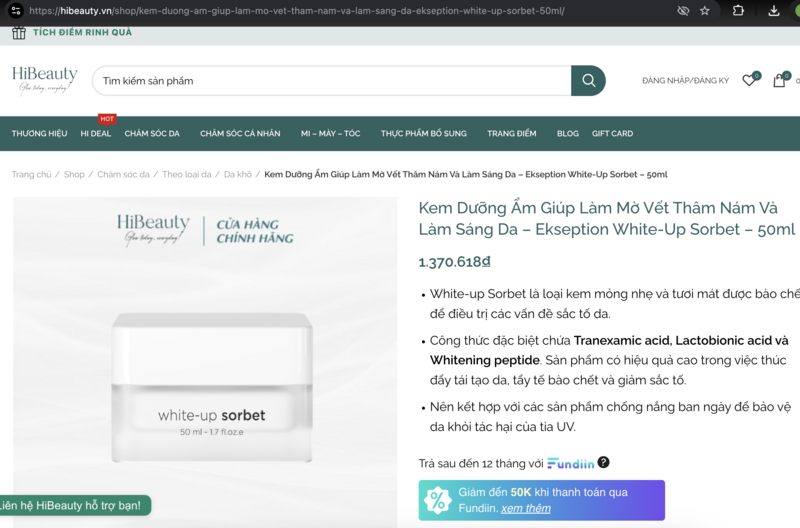
Task: Click Đăng nhập/Đăng ký link
Action: pos(685,81)
